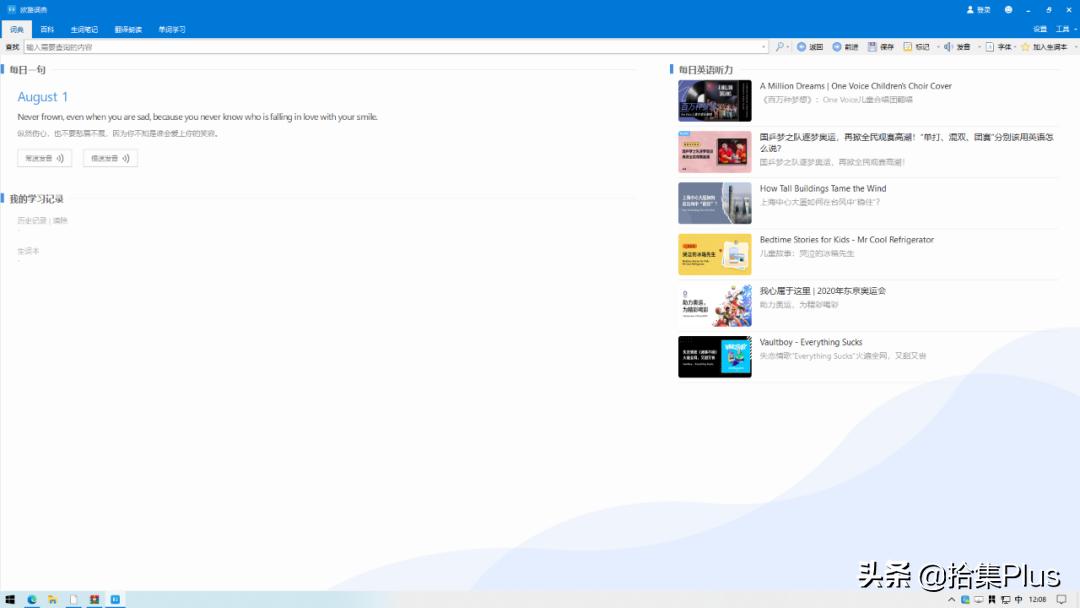Switch to the 百科 tab
1080x608 pixels.
tap(47, 29)
